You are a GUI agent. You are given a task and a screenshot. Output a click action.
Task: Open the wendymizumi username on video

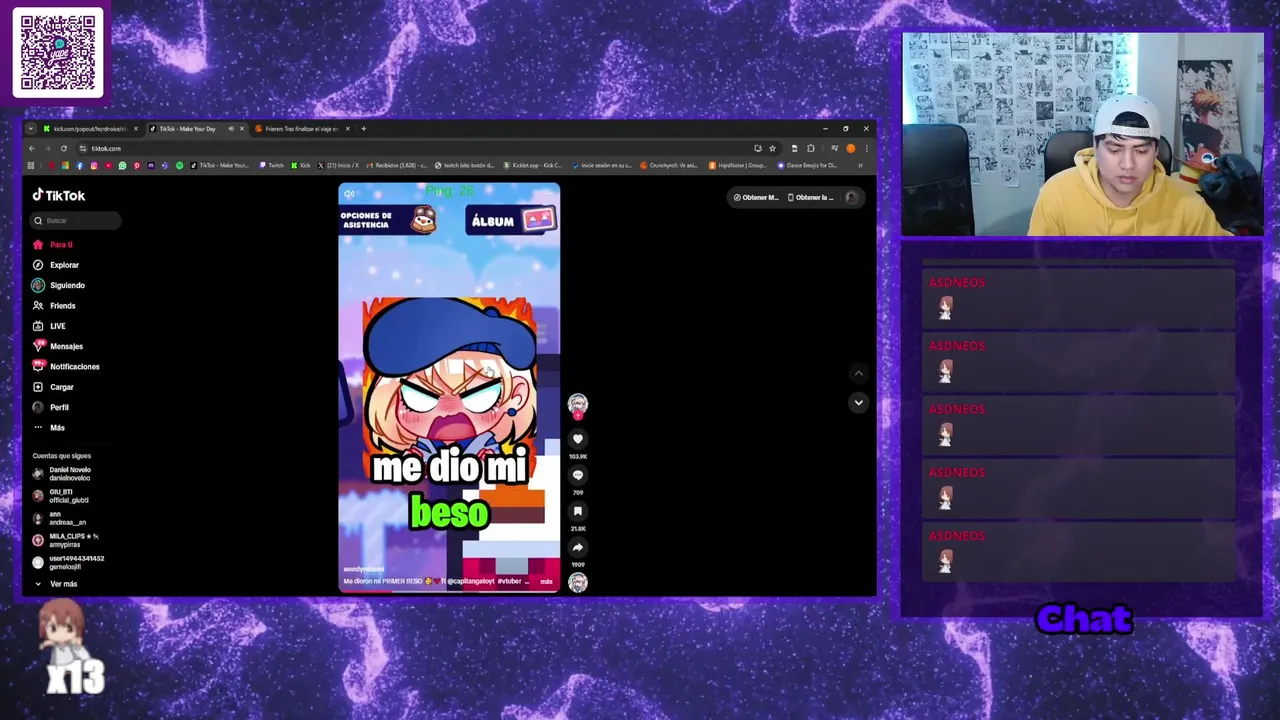(363, 569)
